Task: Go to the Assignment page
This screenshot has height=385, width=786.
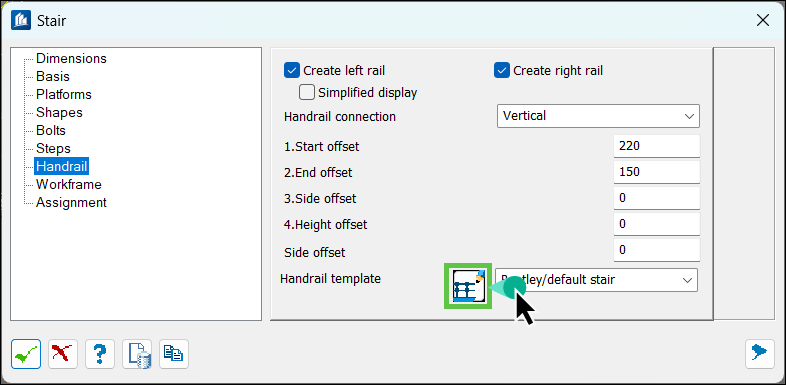Action: click(x=71, y=203)
